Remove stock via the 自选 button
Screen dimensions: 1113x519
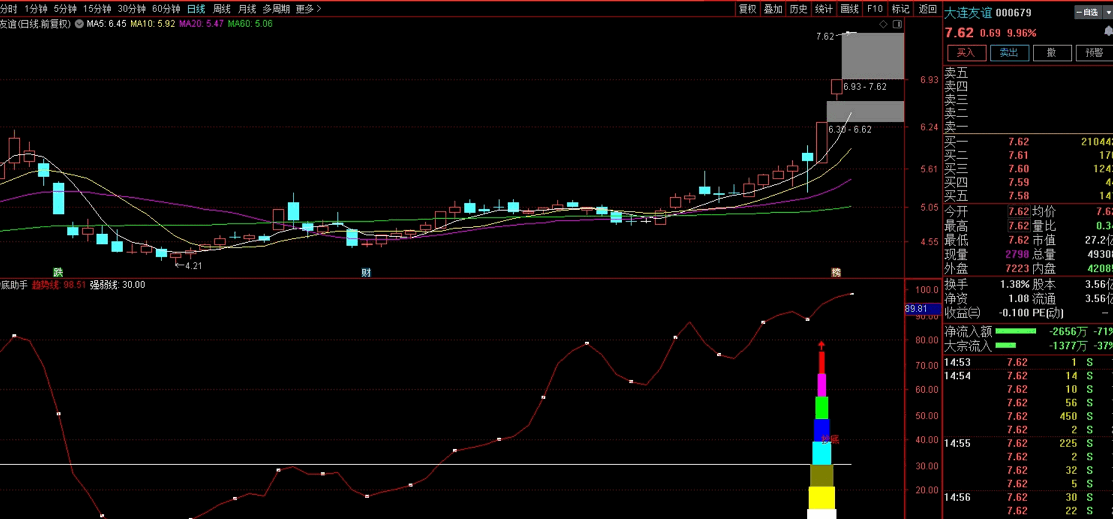[1087, 12]
